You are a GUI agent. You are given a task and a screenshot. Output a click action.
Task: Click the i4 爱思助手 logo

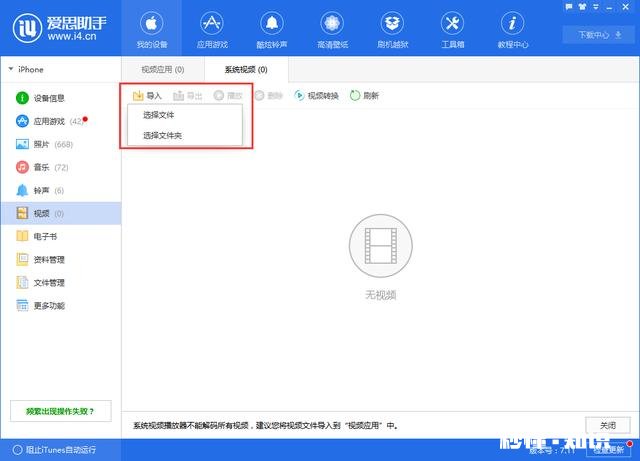60,28
